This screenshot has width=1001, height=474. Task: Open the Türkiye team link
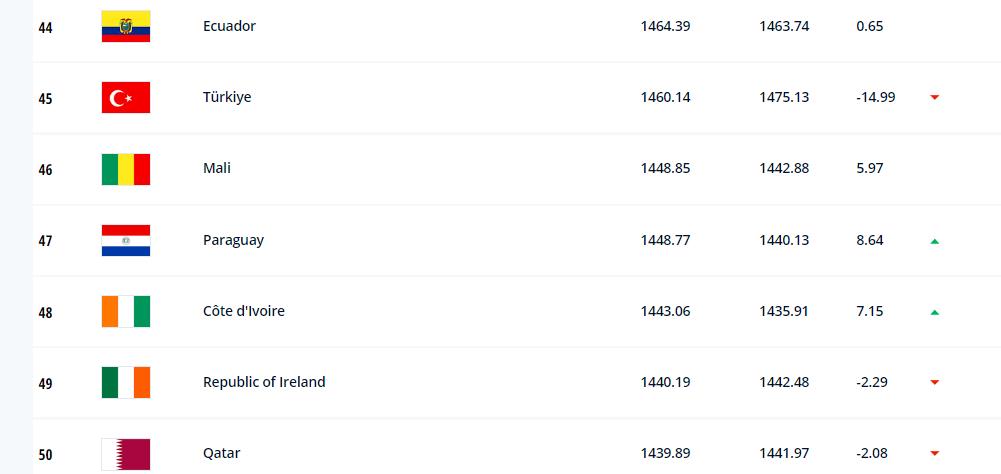click(x=227, y=97)
